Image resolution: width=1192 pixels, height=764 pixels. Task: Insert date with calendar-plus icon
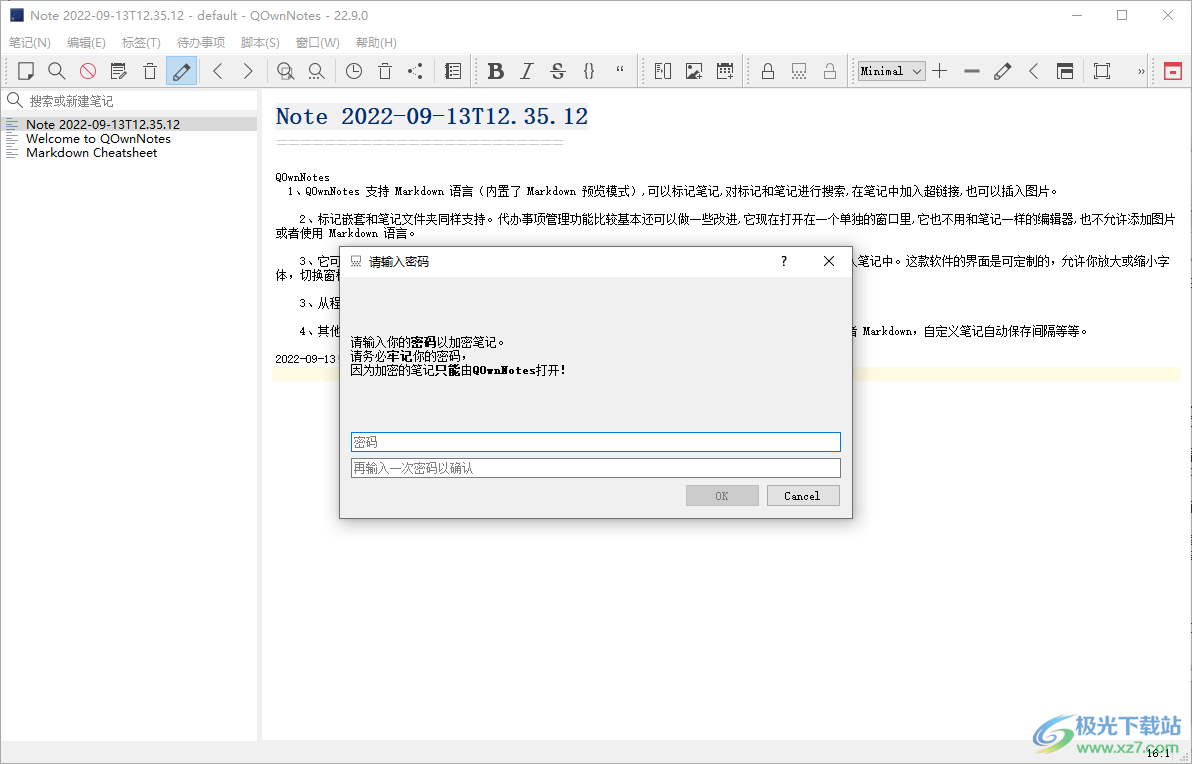[x=725, y=71]
